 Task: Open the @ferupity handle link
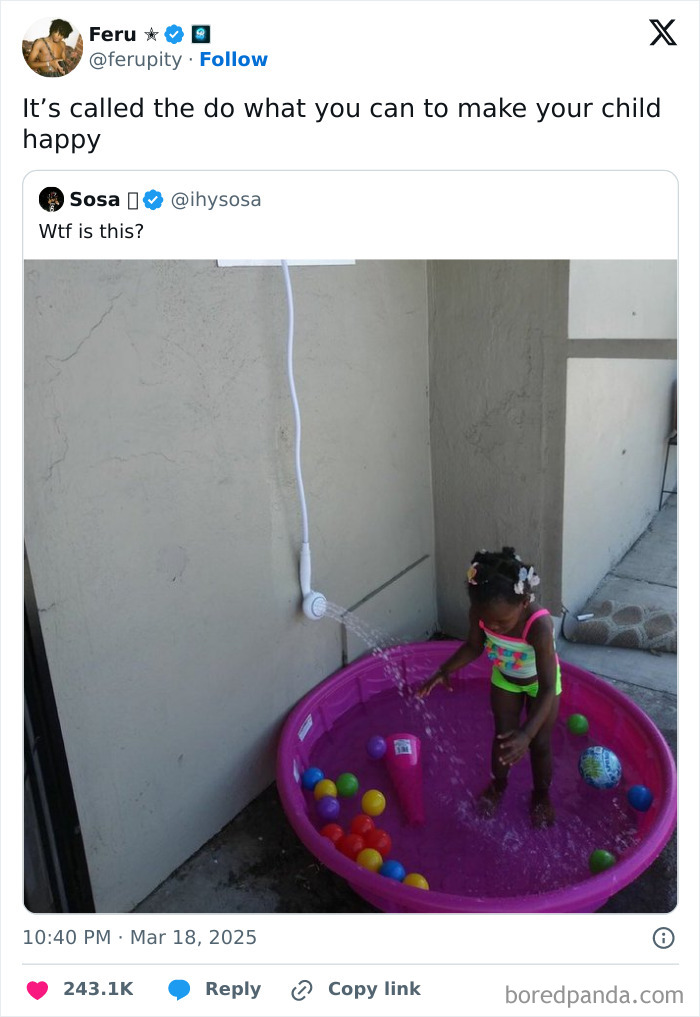pyautogui.click(x=136, y=60)
